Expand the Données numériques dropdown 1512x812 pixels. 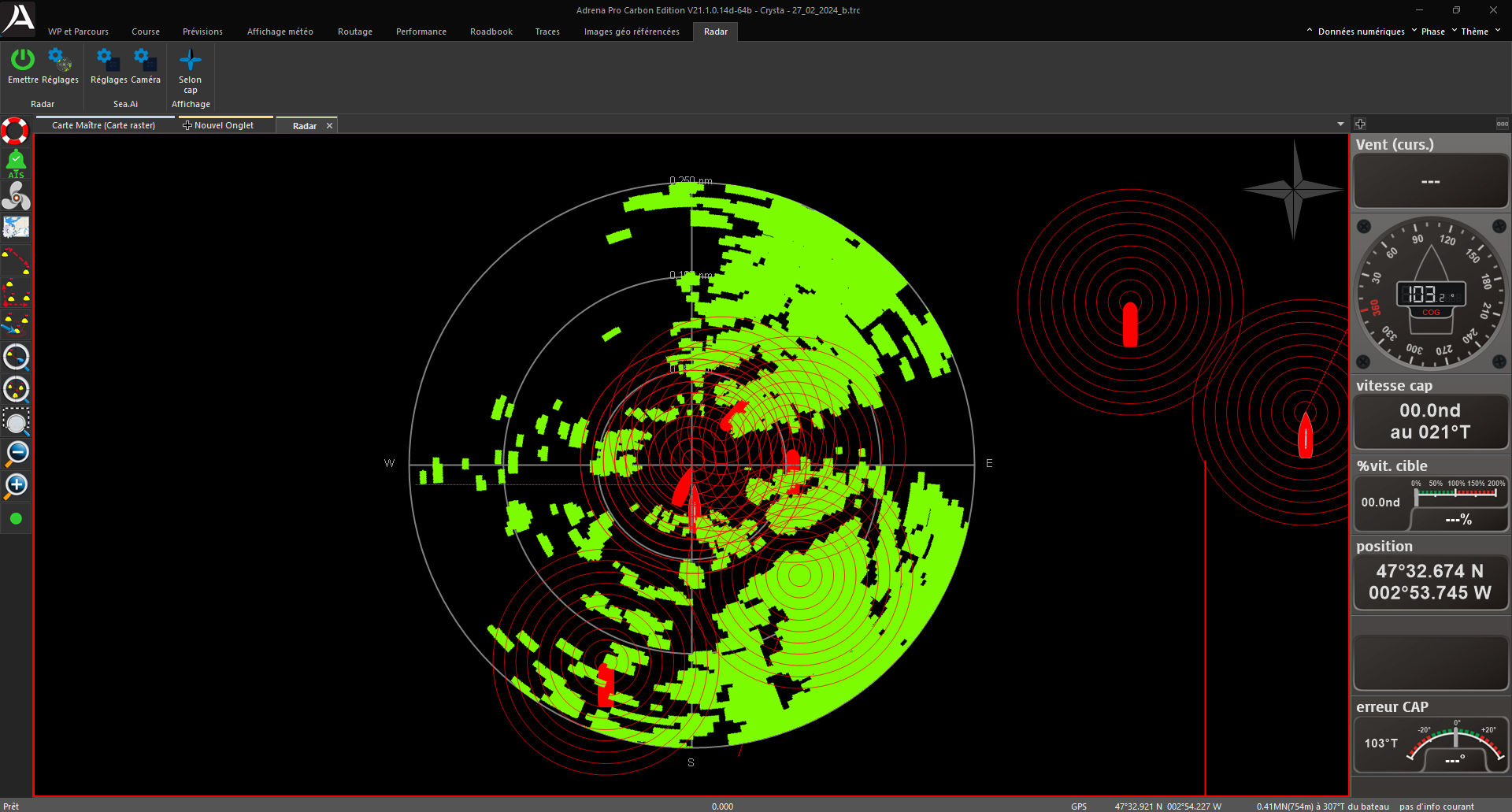(1361, 32)
